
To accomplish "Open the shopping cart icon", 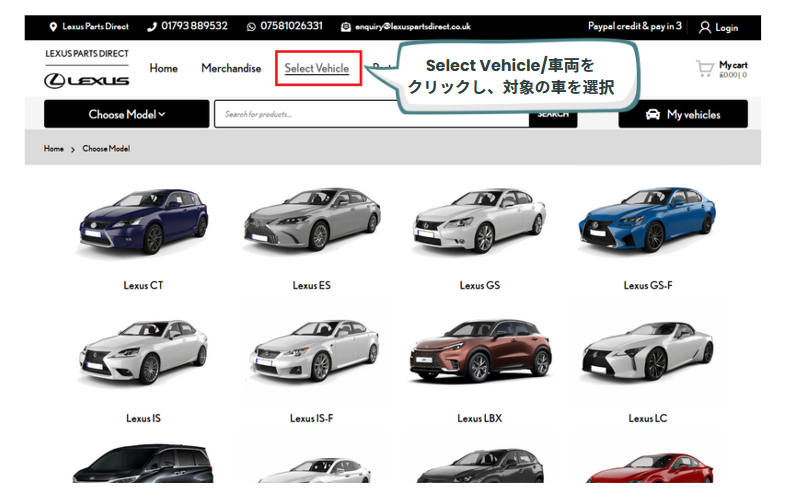I will (705, 69).
